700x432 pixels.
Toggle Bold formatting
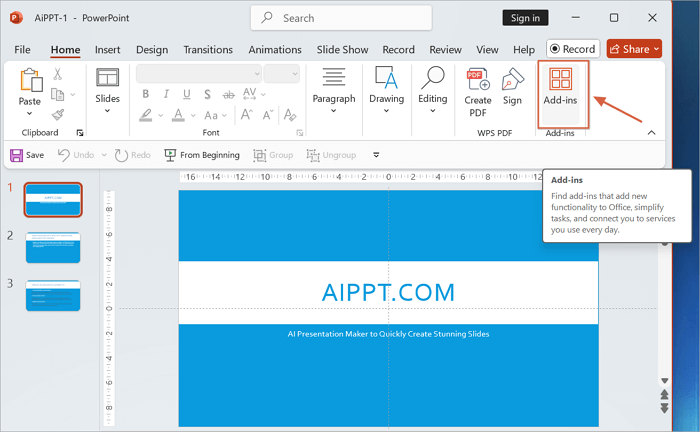point(146,94)
